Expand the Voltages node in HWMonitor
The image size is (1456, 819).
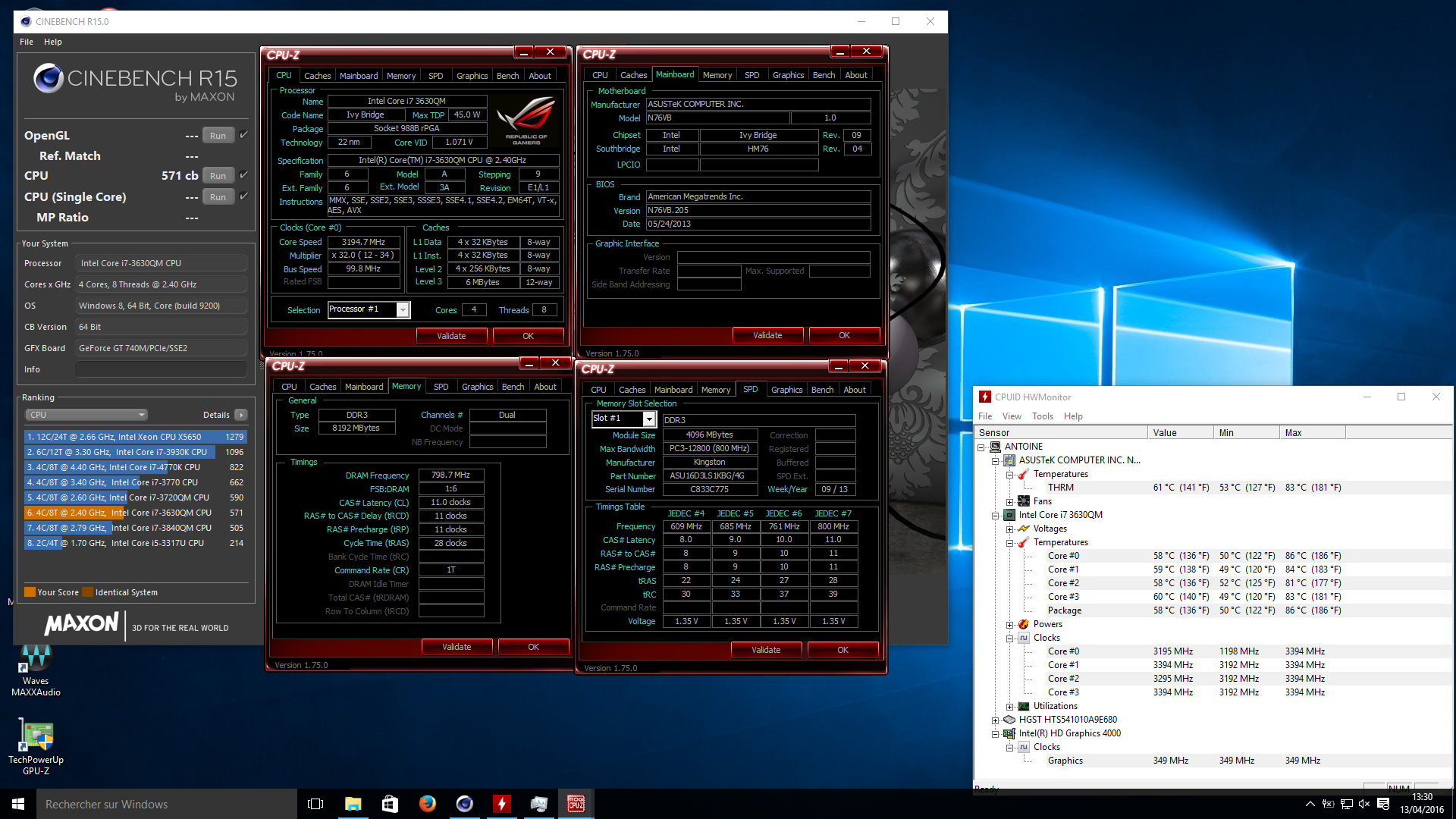tap(1009, 529)
